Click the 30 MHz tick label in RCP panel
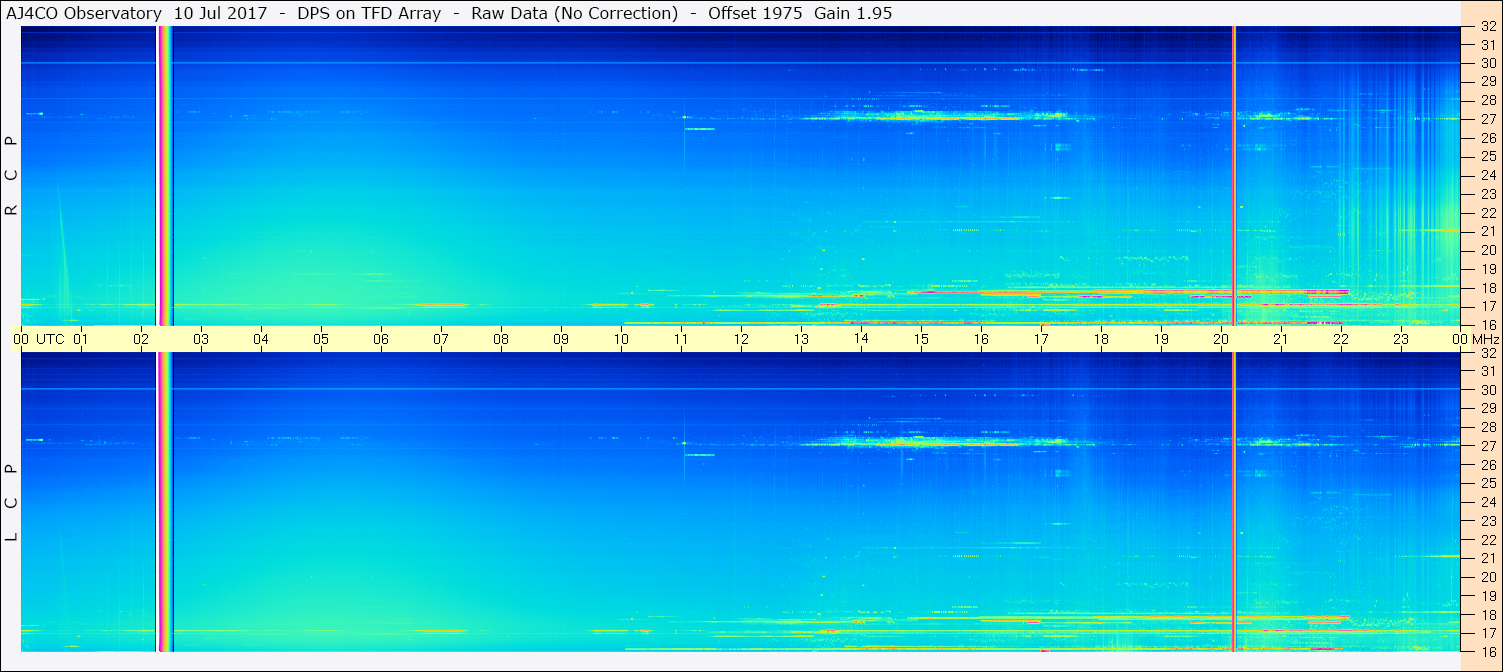The image size is (1503, 672). 1488,63
